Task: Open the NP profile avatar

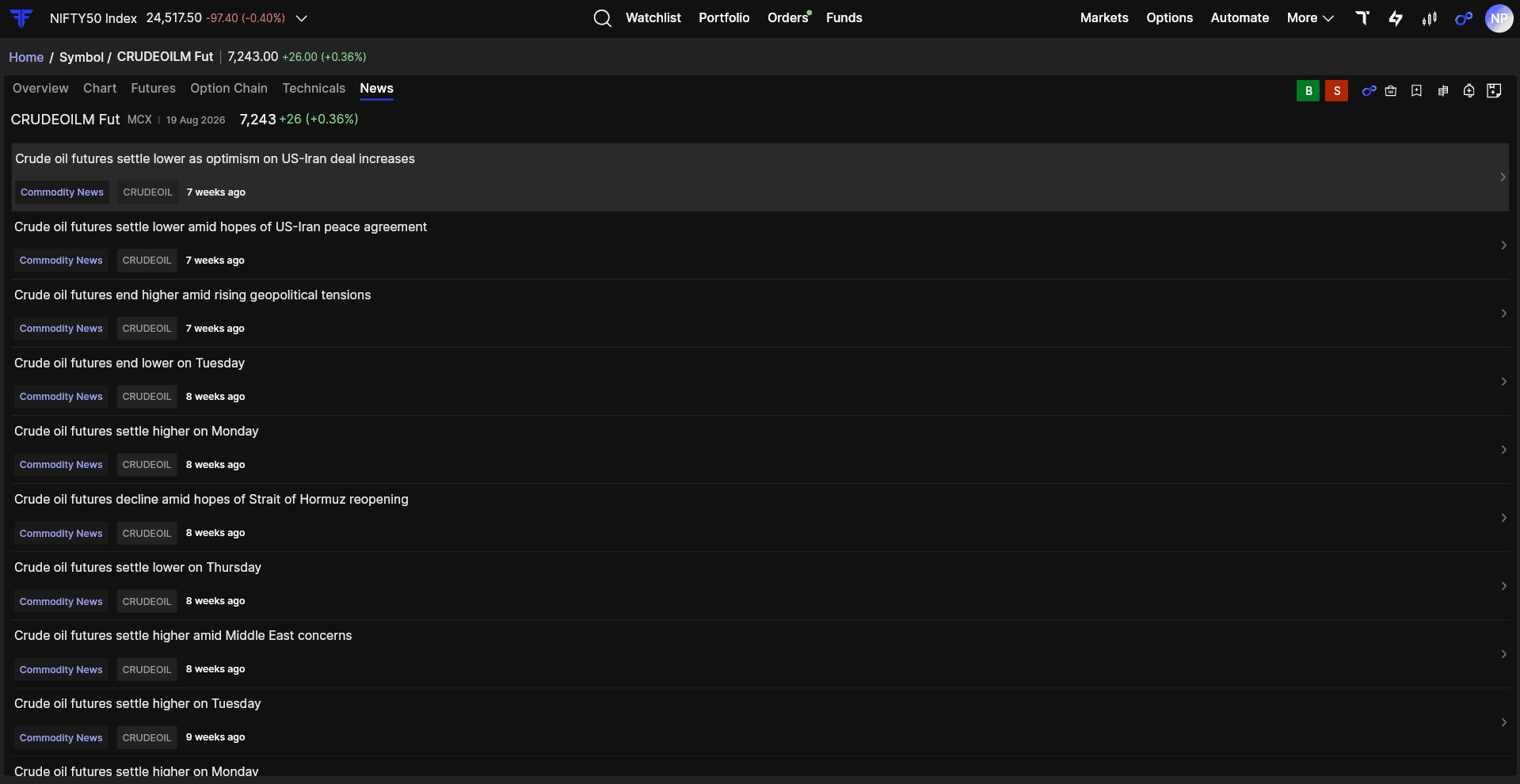Action: pyautogui.click(x=1499, y=18)
